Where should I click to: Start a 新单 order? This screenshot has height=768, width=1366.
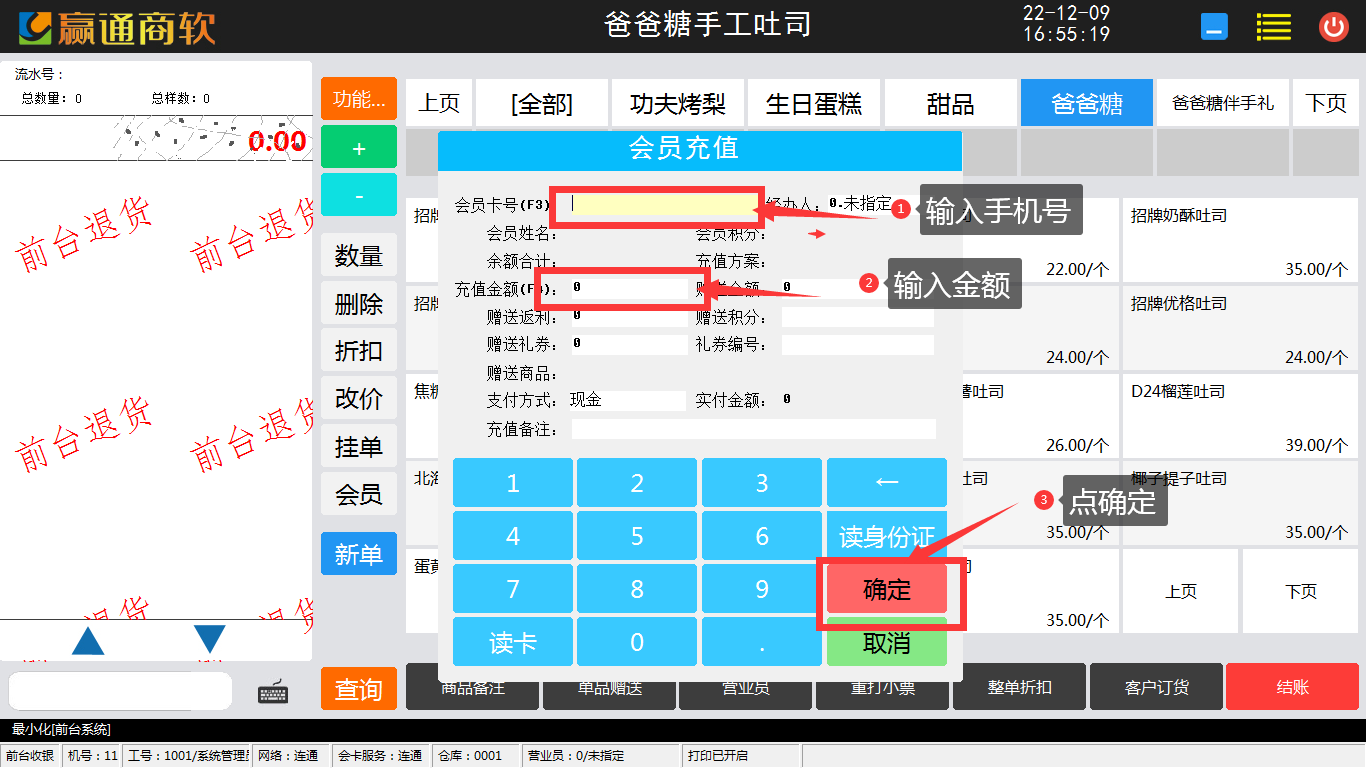tap(359, 554)
